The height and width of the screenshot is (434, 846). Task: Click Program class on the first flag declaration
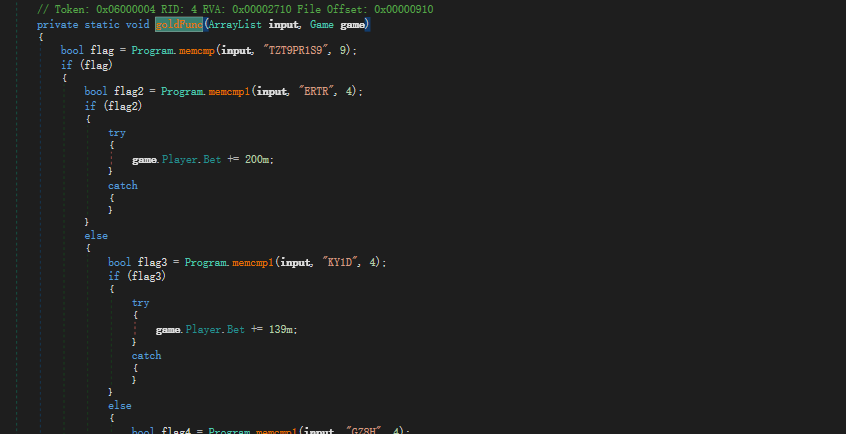(152, 50)
